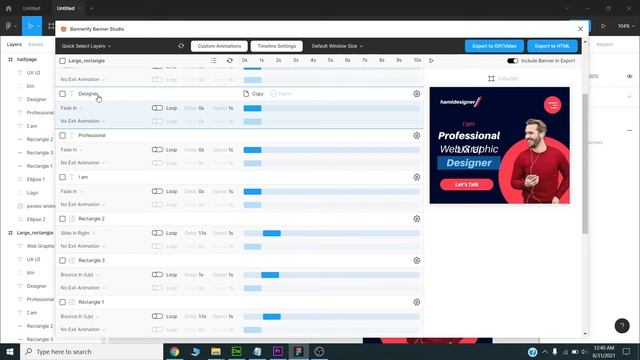The width and height of the screenshot is (640, 360).
Task: Open the Figma main menu icon
Action: 11,26
